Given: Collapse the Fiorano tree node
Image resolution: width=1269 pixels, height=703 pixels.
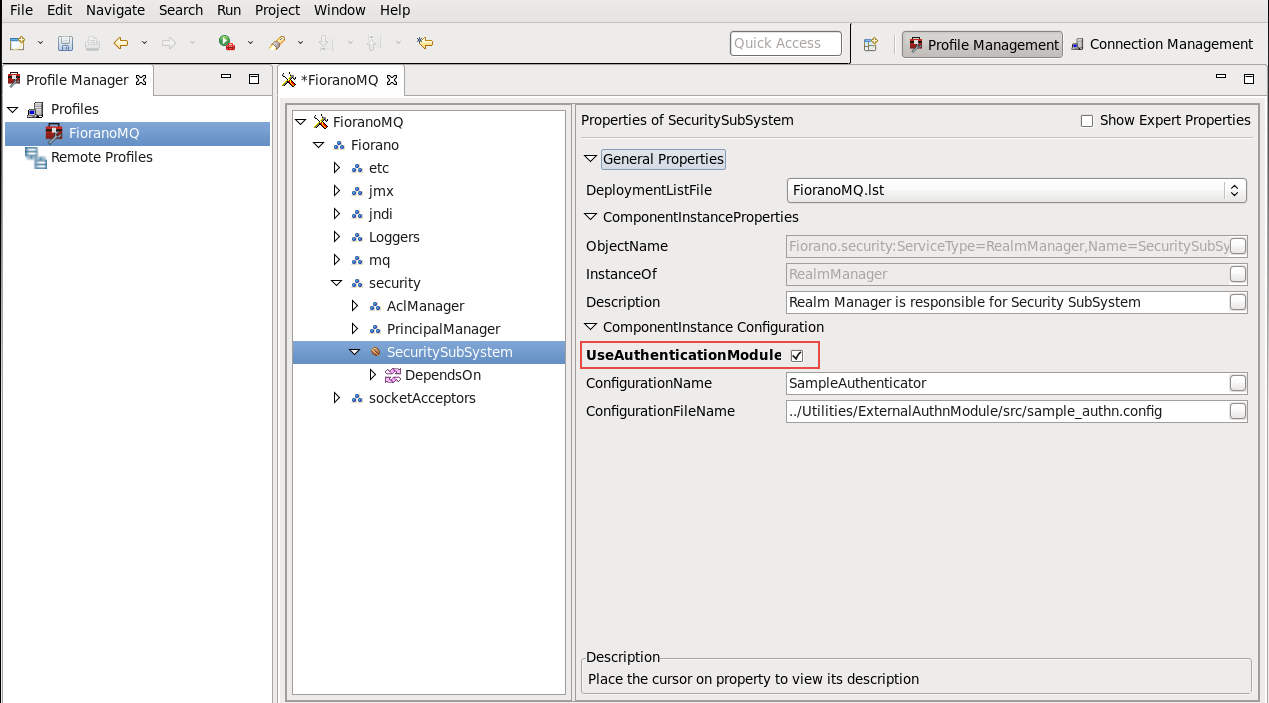Looking at the screenshot, I should pyautogui.click(x=318, y=145).
